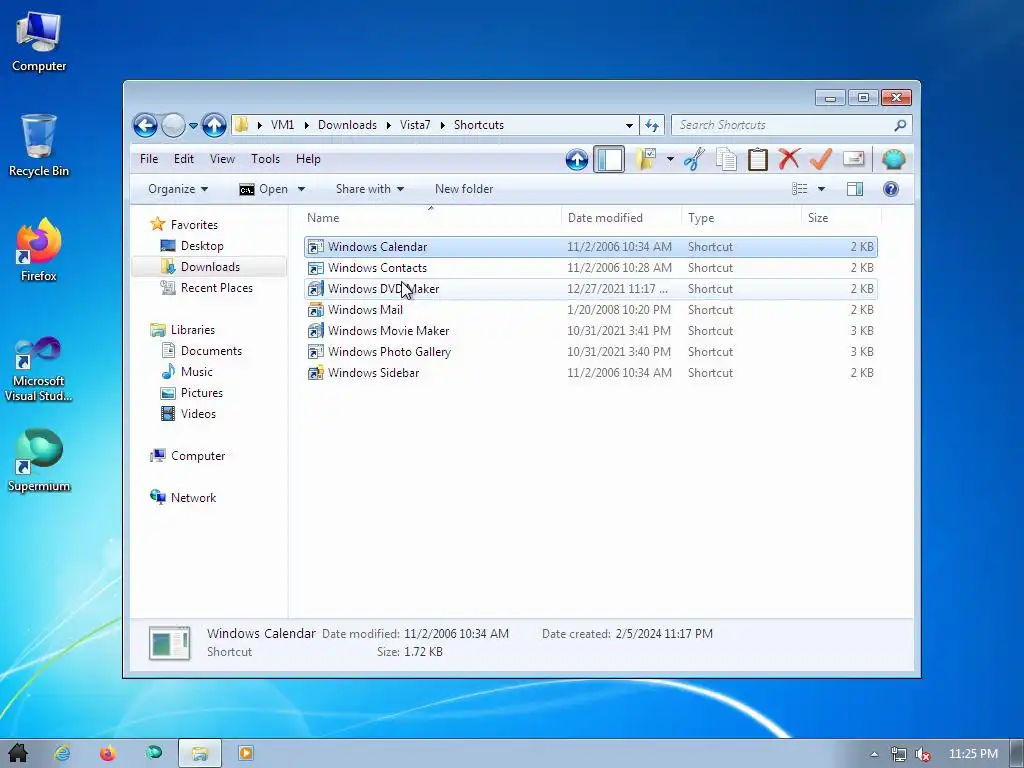
Task: Select the Windows Contacts shortcut
Action: coord(590,268)
